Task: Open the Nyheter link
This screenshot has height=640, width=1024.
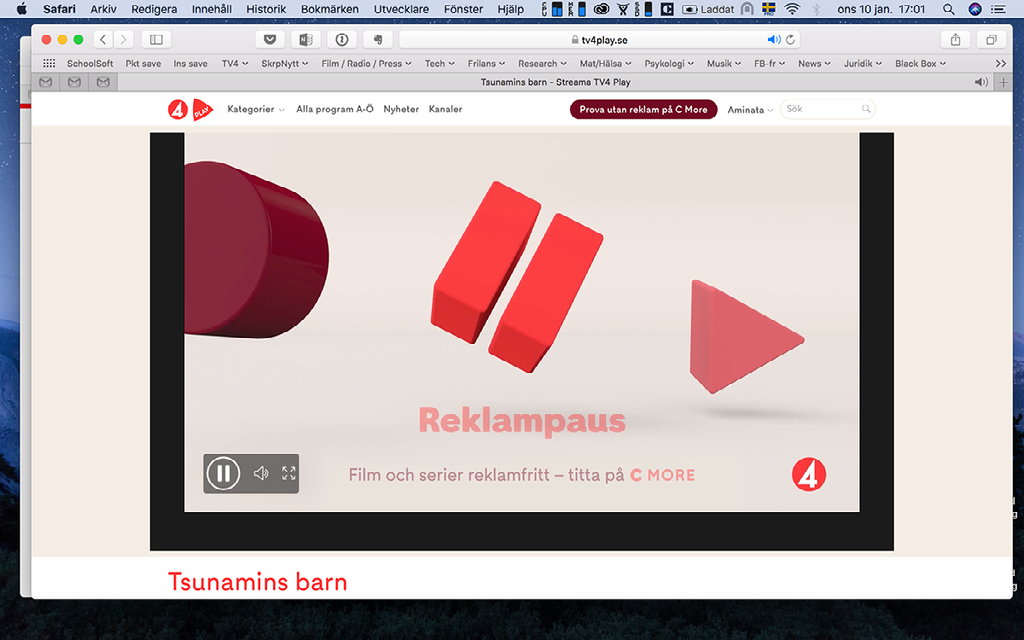Action: [401, 109]
